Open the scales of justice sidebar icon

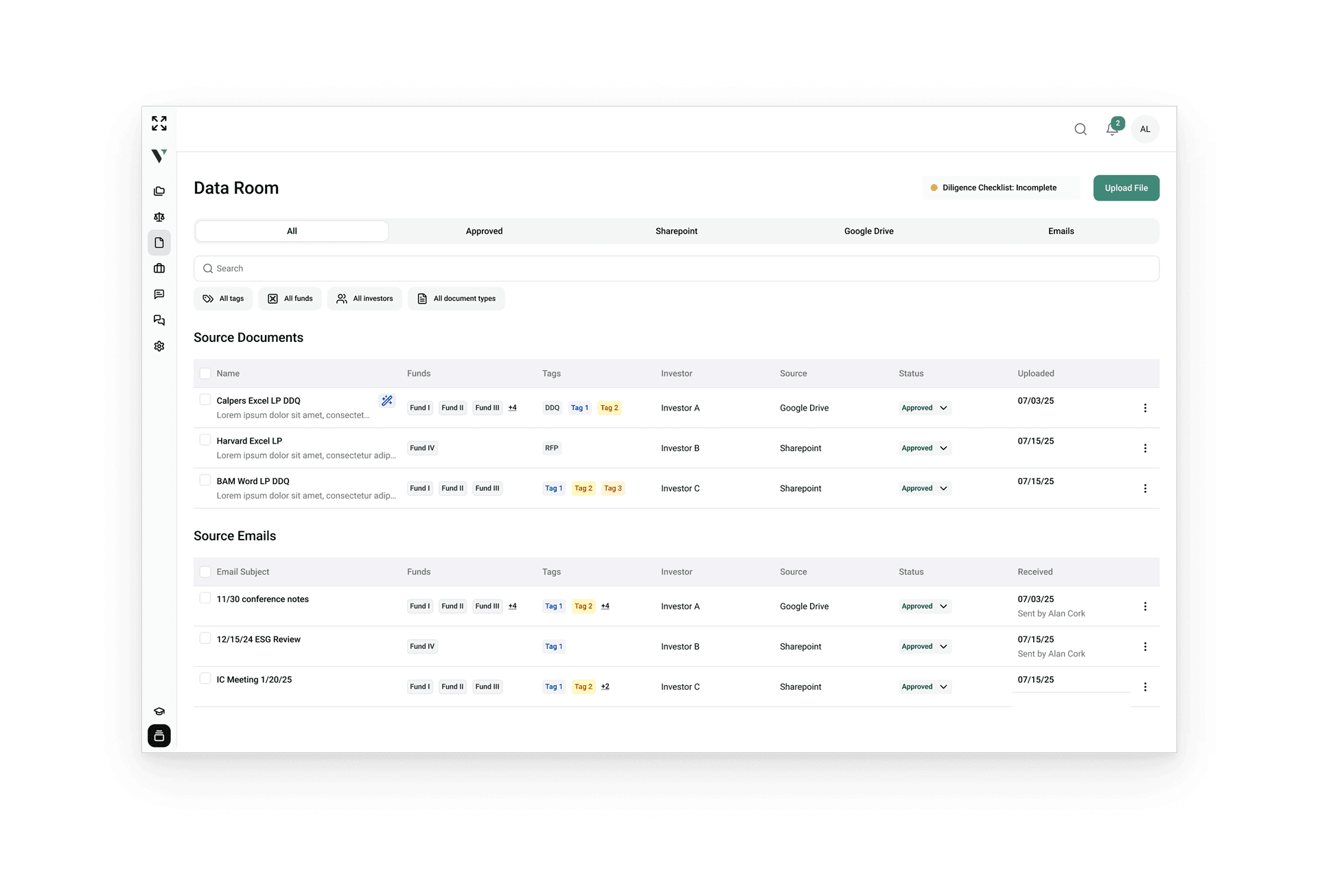(x=159, y=217)
